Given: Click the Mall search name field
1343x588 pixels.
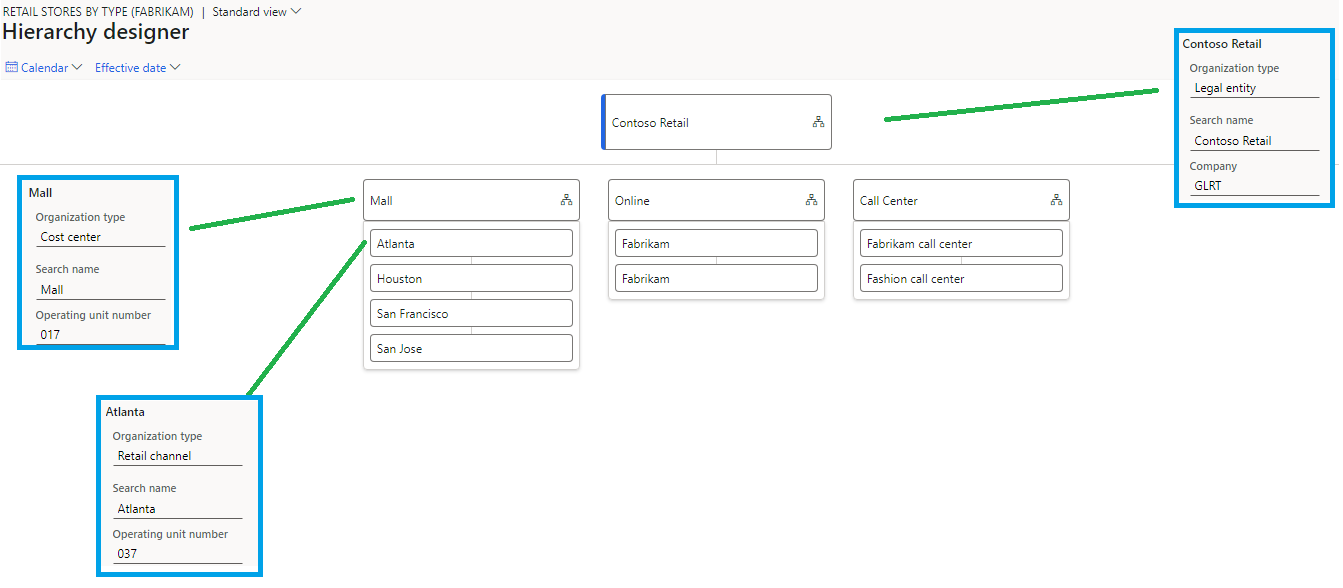Looking at the screenshot, I should coord(100,290).
